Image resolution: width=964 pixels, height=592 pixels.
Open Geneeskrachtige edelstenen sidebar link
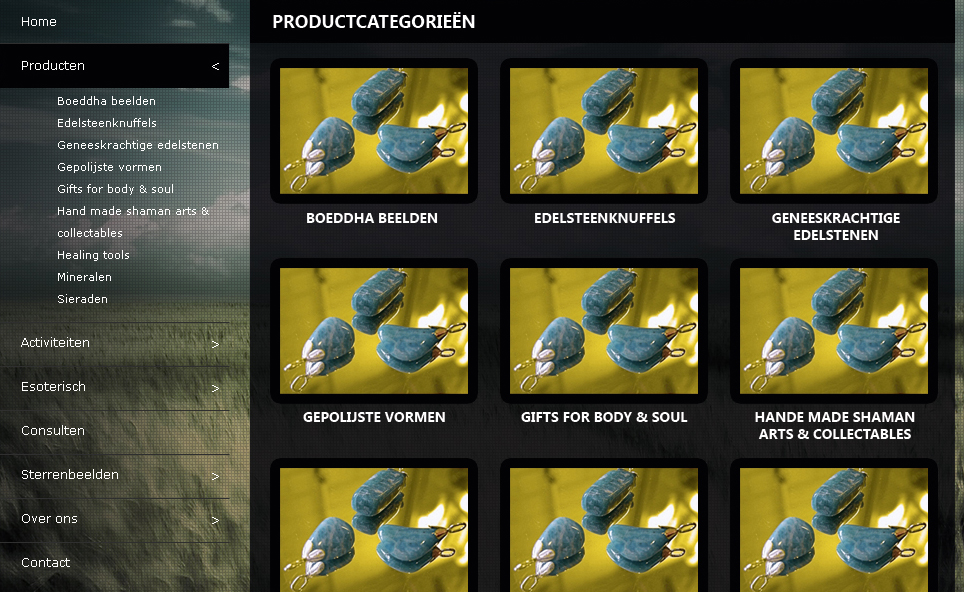pos(138,145)
